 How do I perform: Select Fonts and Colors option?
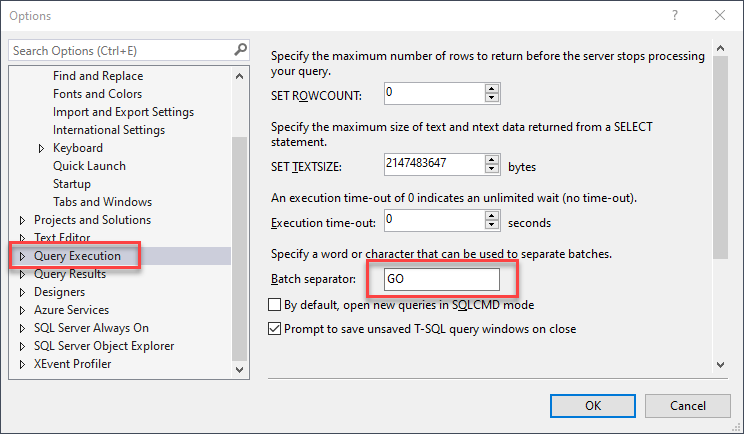pos(97,94)
